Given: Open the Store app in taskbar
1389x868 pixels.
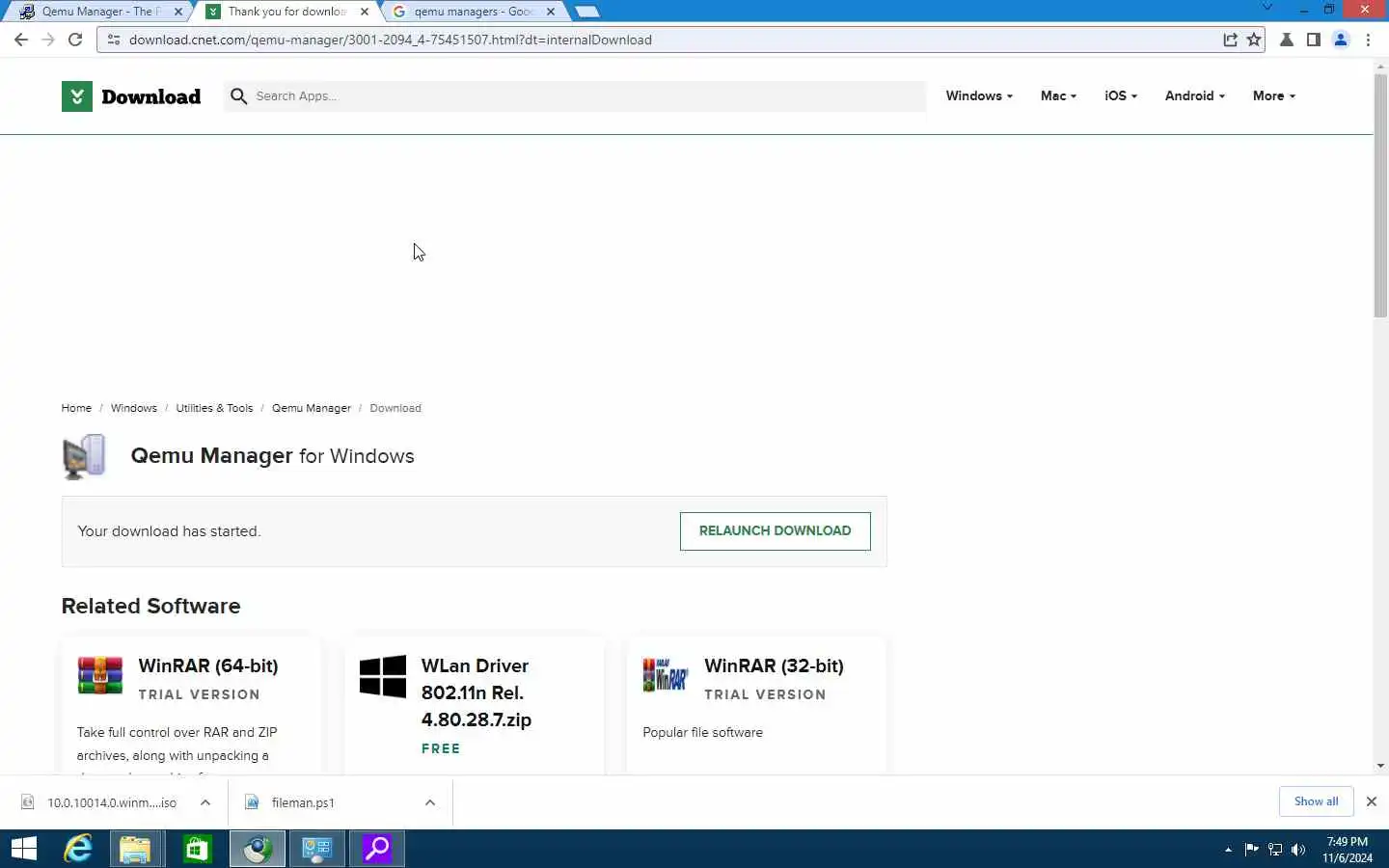Looking at the screenshot, I should 197,849.
